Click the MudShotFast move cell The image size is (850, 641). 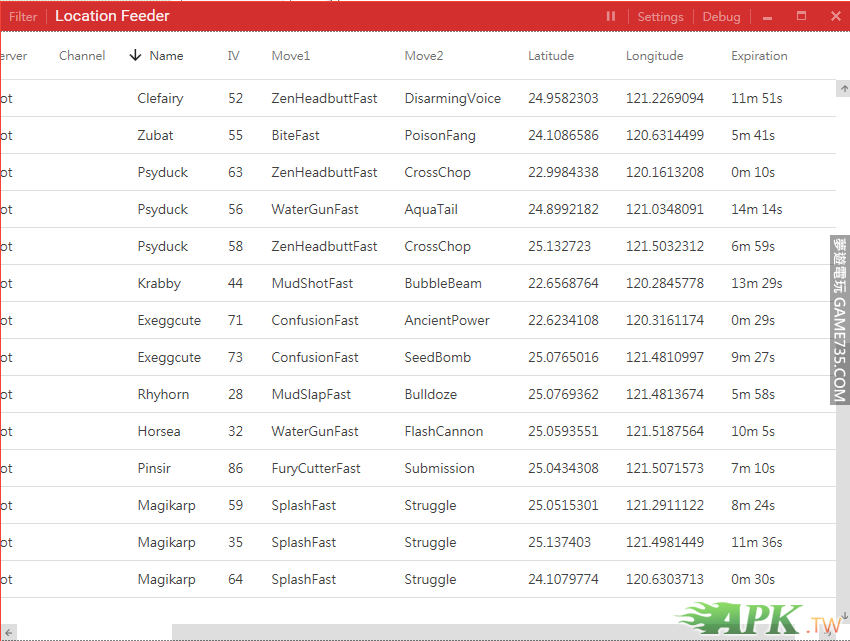[312, 283]
